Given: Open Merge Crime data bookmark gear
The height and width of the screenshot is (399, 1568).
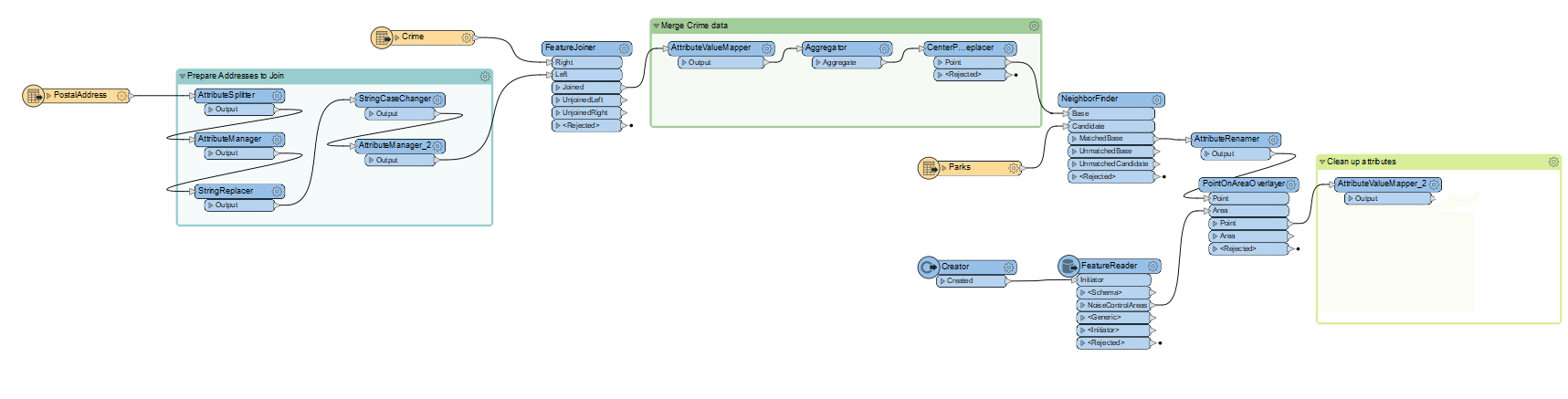Looking at the screenshot, I should 1034,26.
